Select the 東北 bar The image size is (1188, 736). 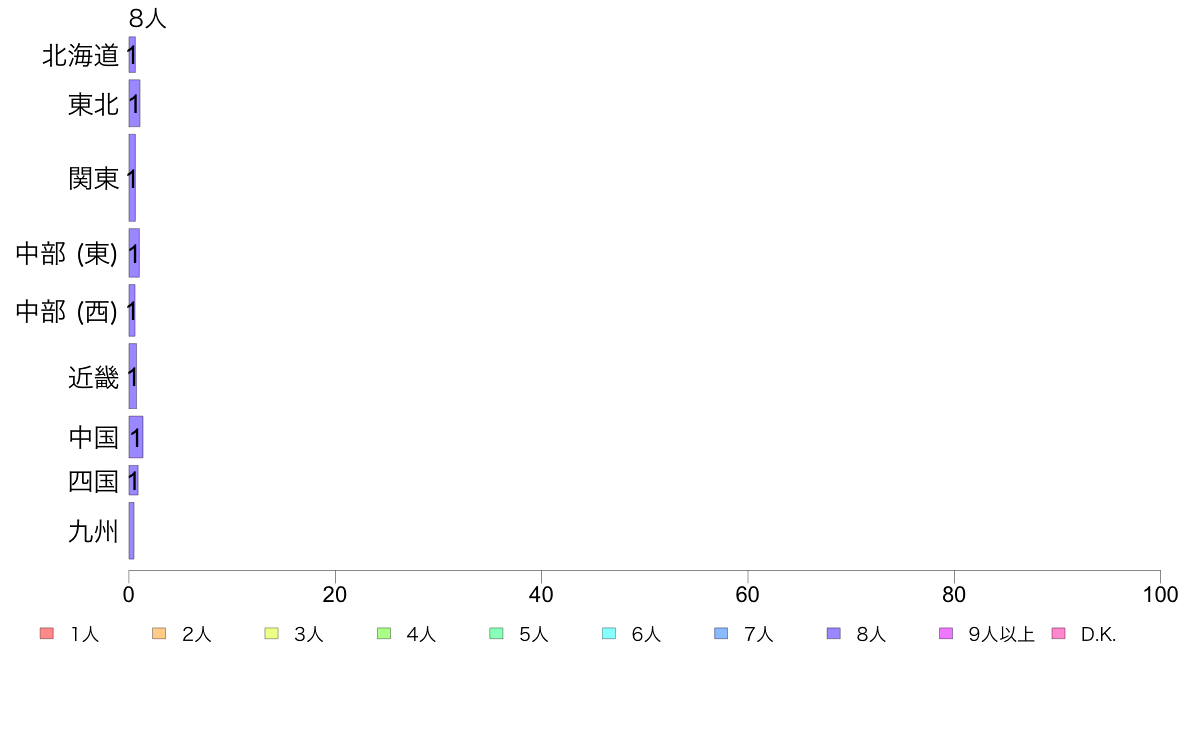coord(134,103)
